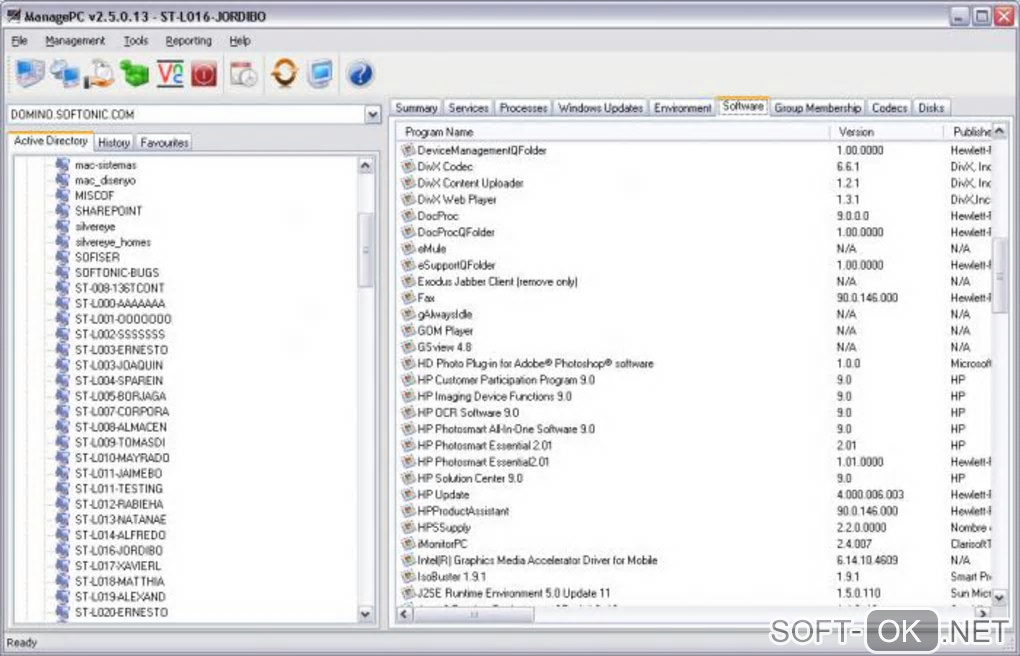Select ST-L017-XAVIERL in the tree
1020x656 pixels.
pos(118,566)
